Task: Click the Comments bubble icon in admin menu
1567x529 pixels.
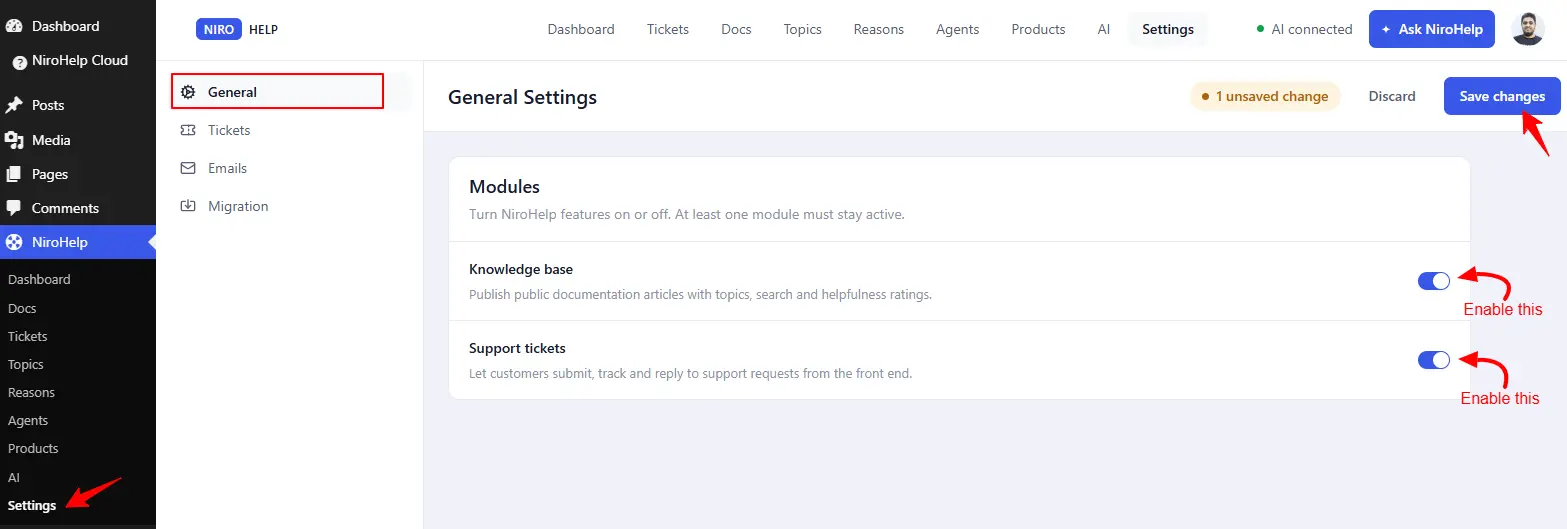Action: click(x=14, y=208)
